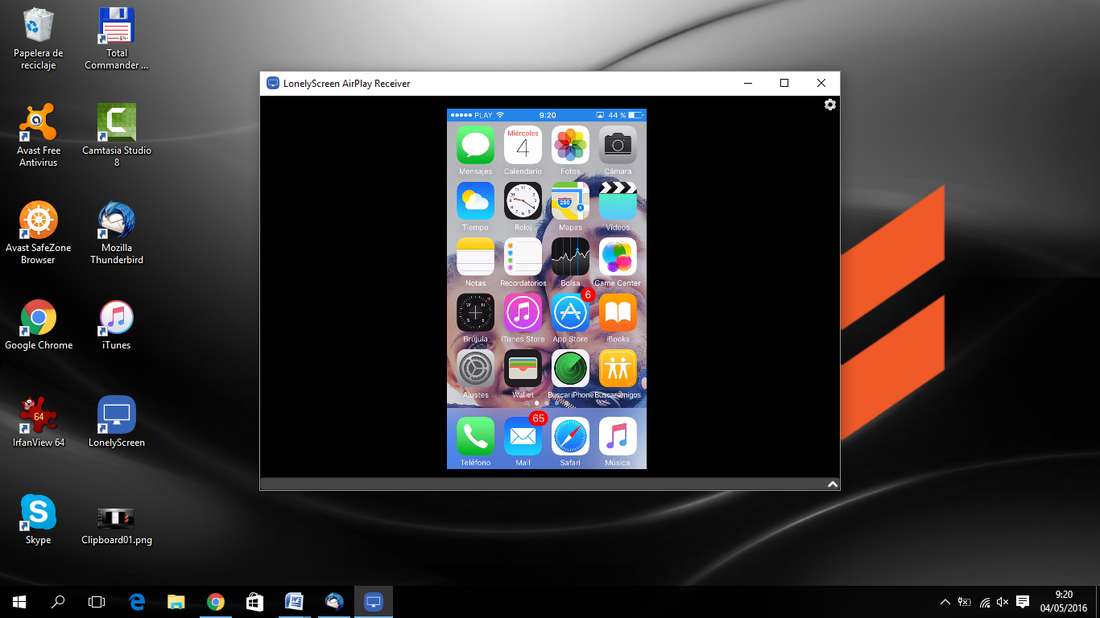Screen dimensions: 1100x618
Task: Switch to Thunderbird on taskbar
Action: [x=334, y=602]
